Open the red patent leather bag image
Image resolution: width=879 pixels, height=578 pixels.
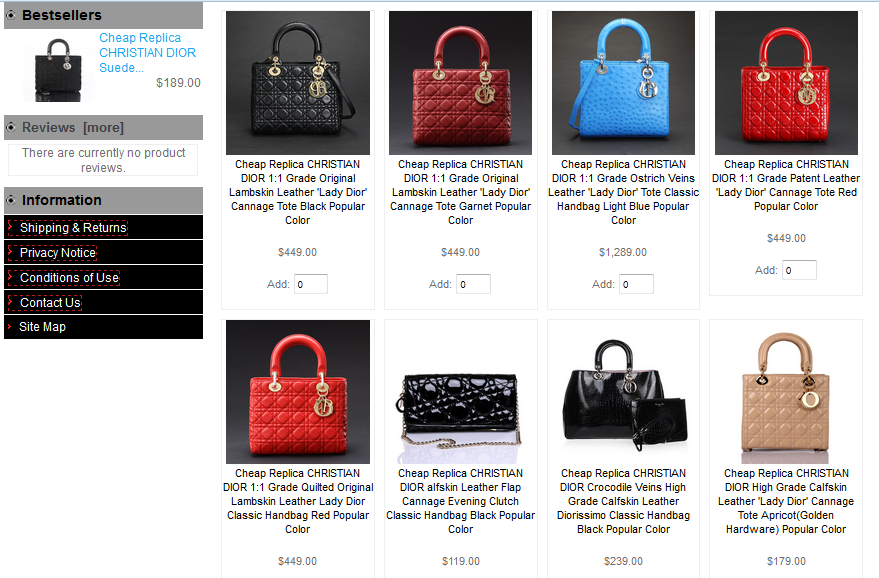(x=787, y=83)
